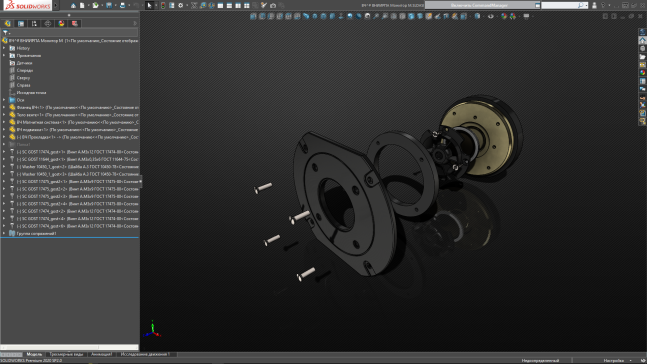Open the Options gear icon
This screenshot has width=647, height=364.
180,5
